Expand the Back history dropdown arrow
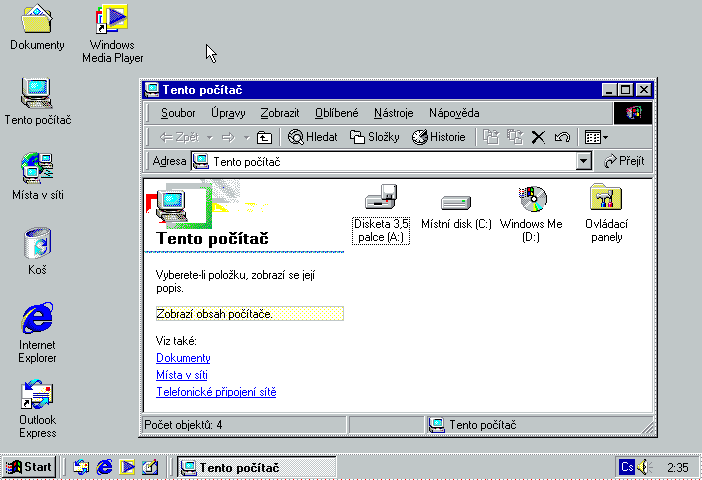Screen dimensions: 702x480 (210, 137)
